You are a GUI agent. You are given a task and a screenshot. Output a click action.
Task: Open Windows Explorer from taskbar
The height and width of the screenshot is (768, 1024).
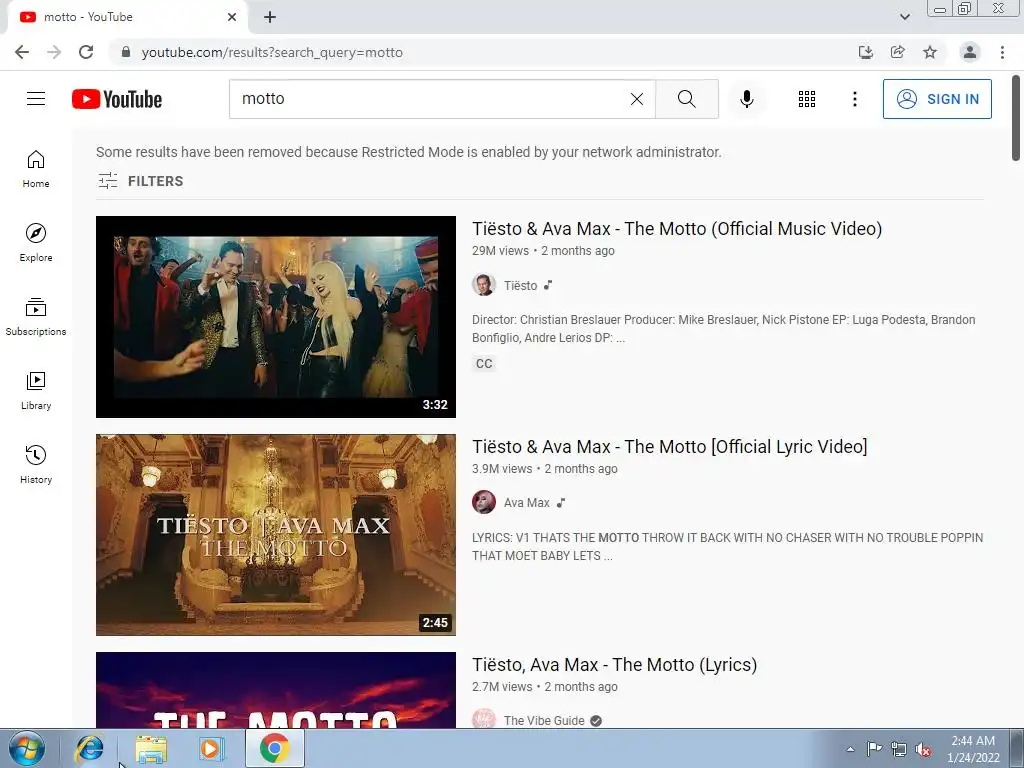coord(151,748)
